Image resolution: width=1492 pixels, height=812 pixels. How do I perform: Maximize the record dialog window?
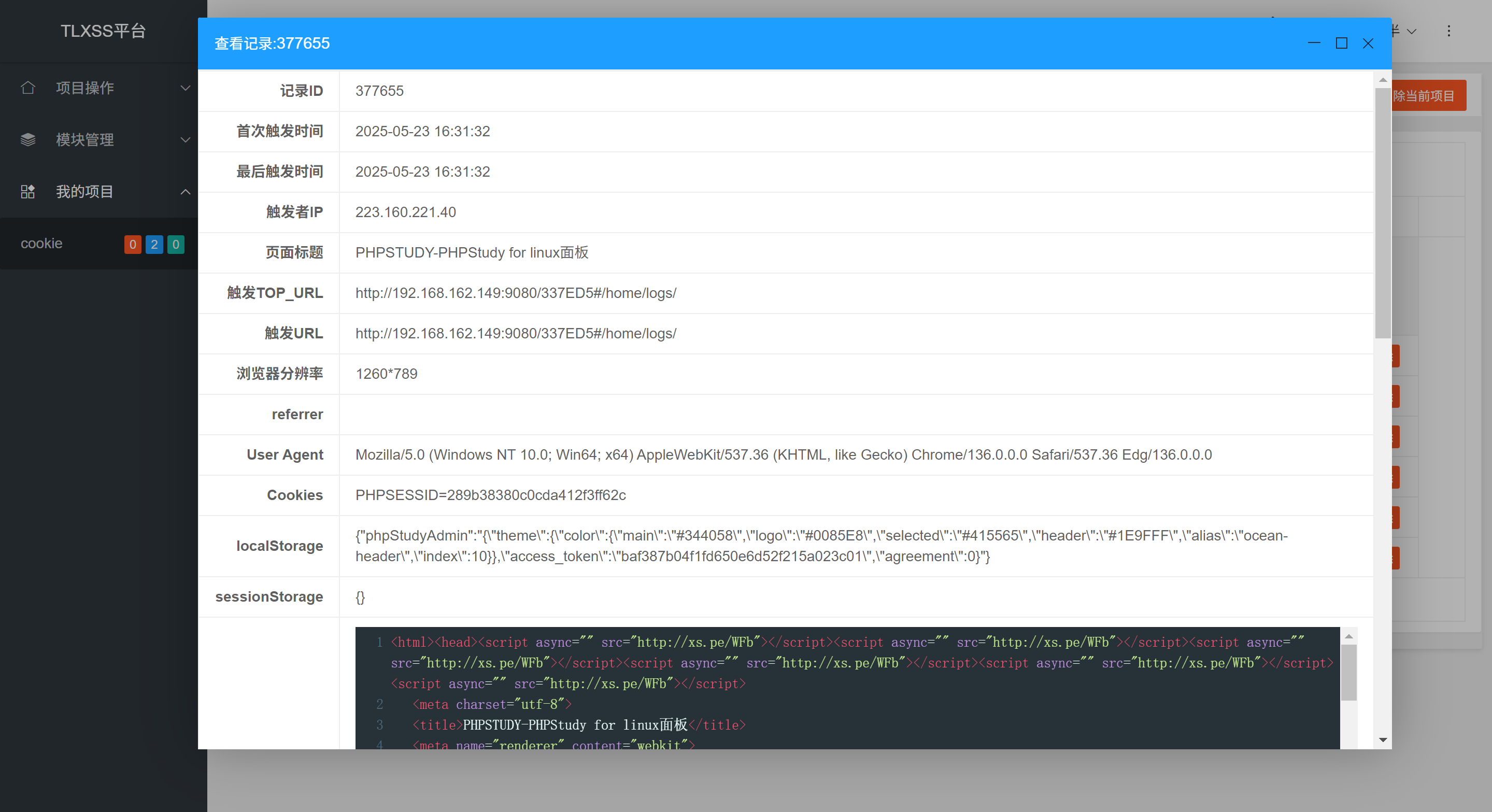point(1341,44)
